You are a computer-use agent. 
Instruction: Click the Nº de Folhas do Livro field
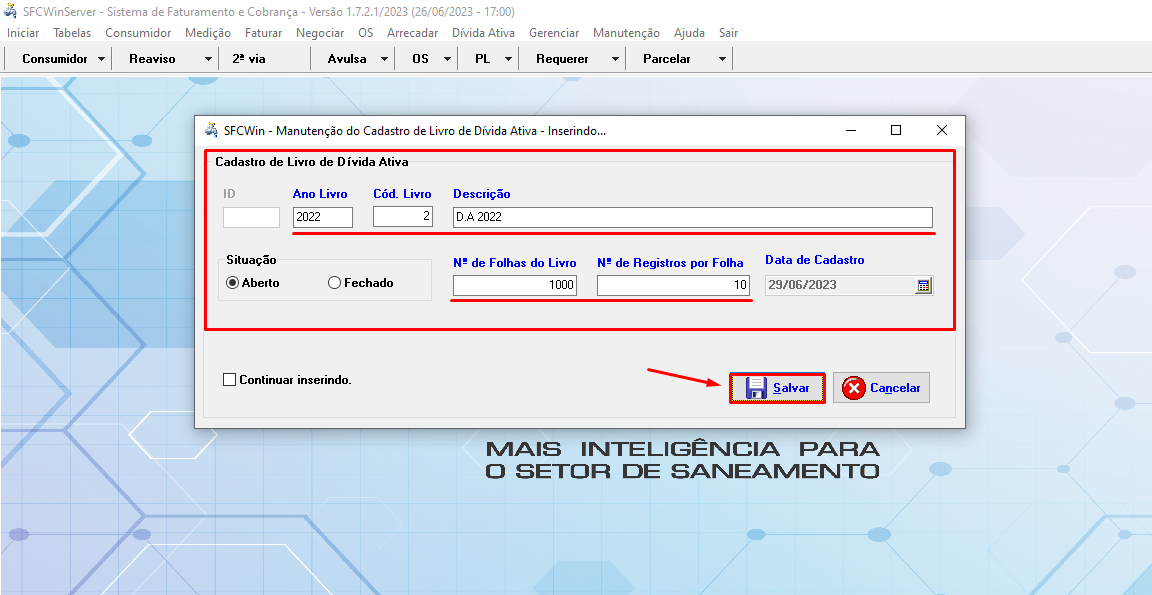[x=514, y=285]
